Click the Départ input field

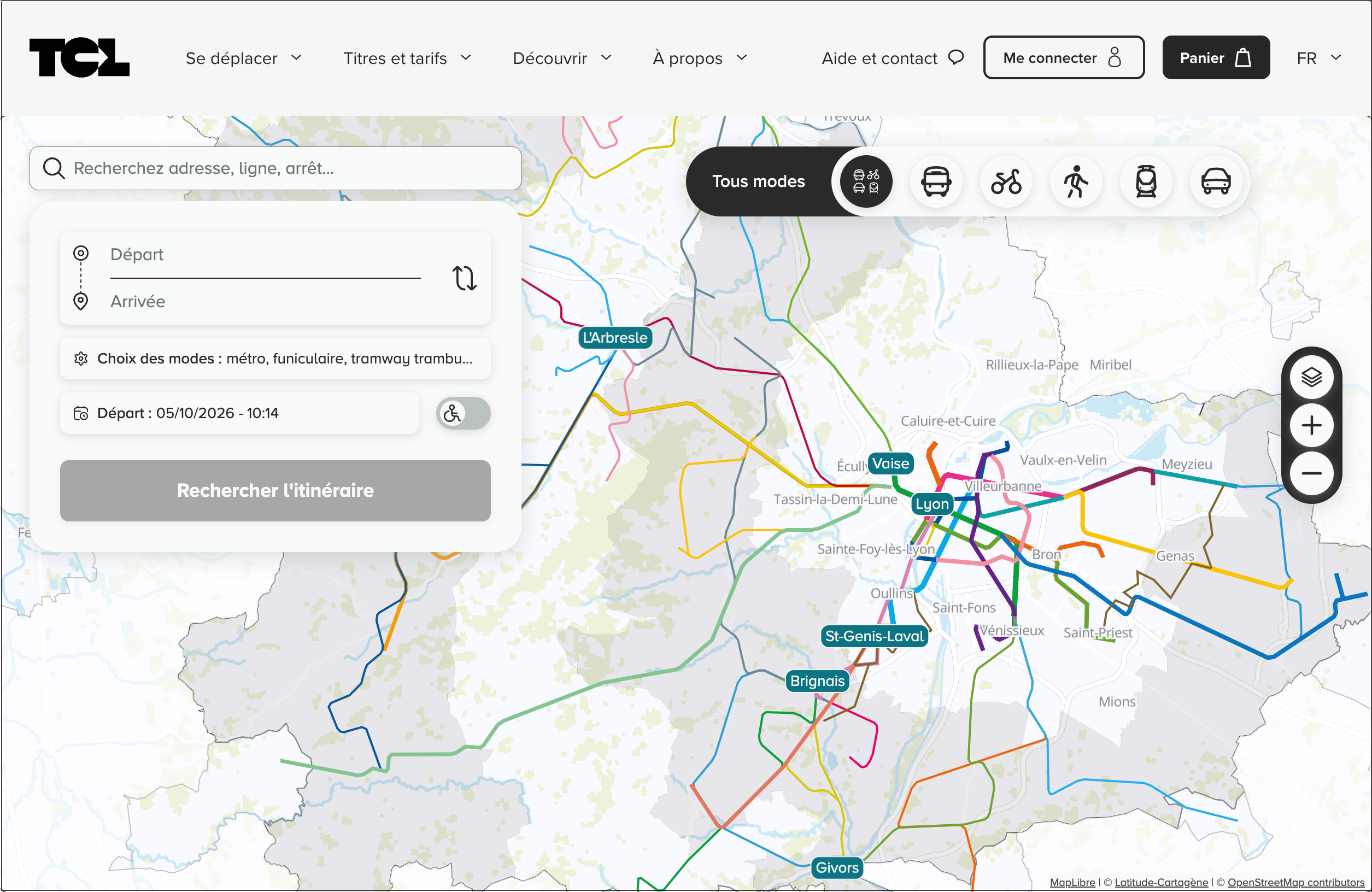click(265, 255)
